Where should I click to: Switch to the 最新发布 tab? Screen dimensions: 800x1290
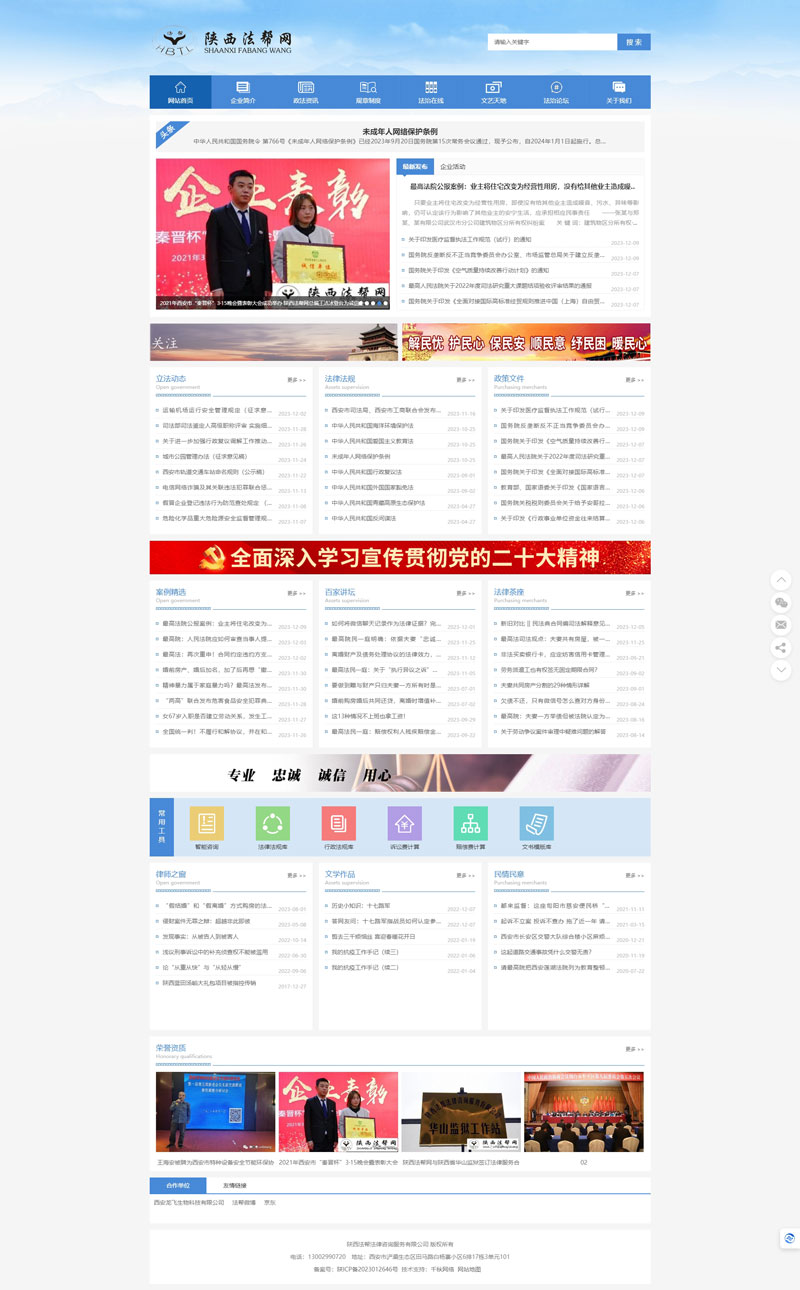coord(415,167)
